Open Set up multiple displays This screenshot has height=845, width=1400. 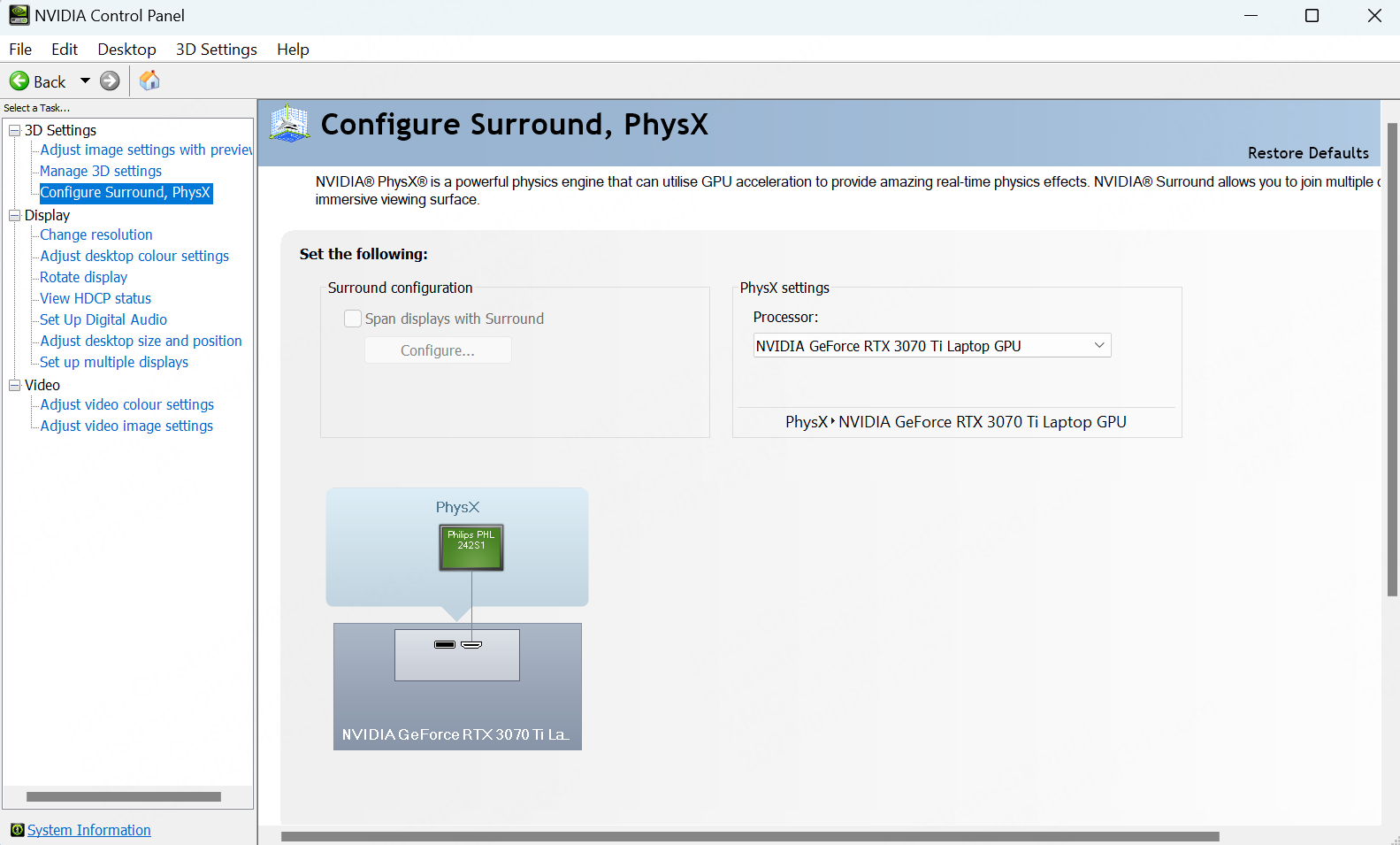114,362
